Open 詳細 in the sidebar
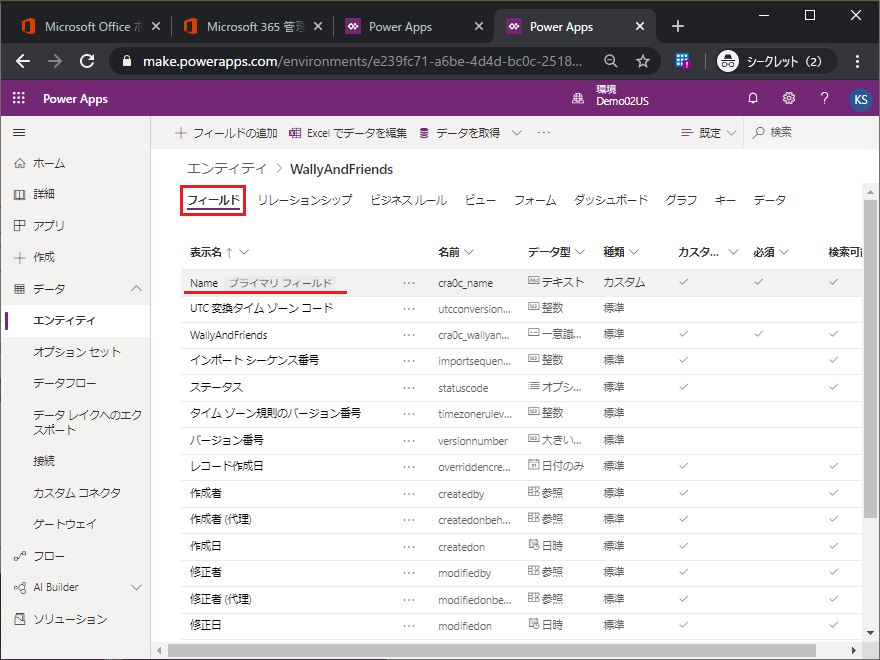 tap(43, 194)
